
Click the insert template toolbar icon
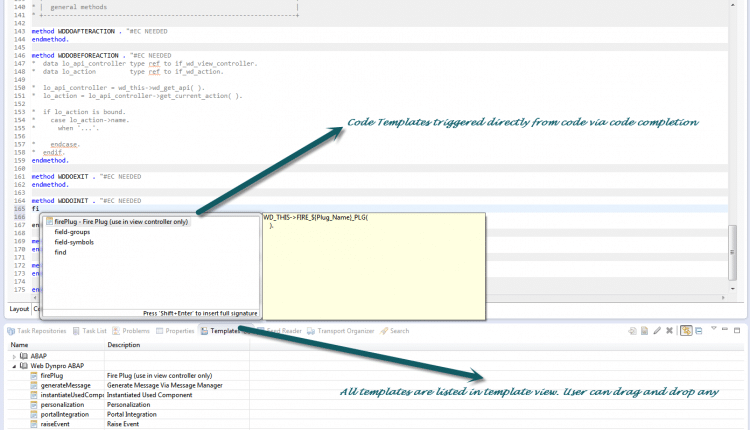[x=632, y=331]
